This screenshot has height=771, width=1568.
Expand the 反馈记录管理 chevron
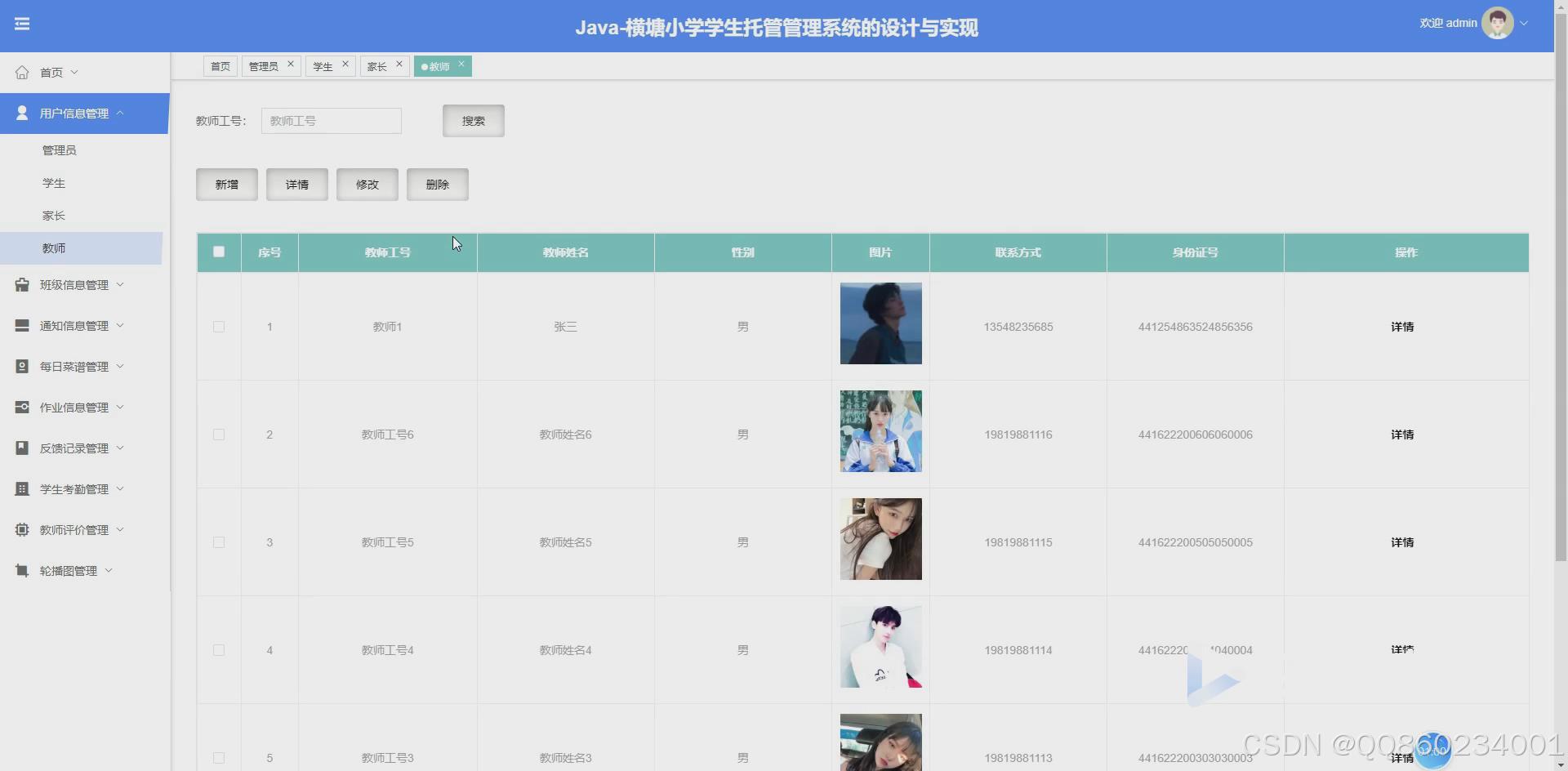click(x=120, y=448)
